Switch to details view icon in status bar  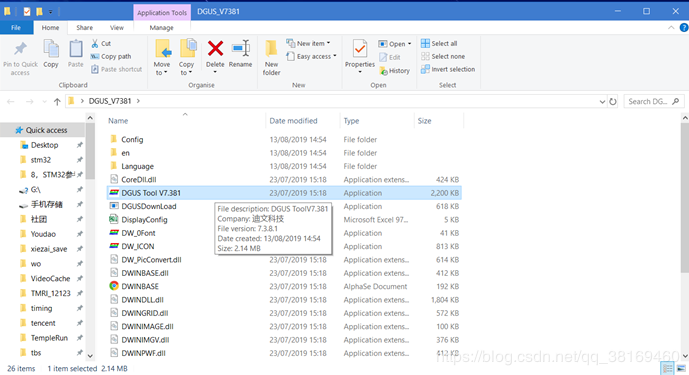point(667,368)
